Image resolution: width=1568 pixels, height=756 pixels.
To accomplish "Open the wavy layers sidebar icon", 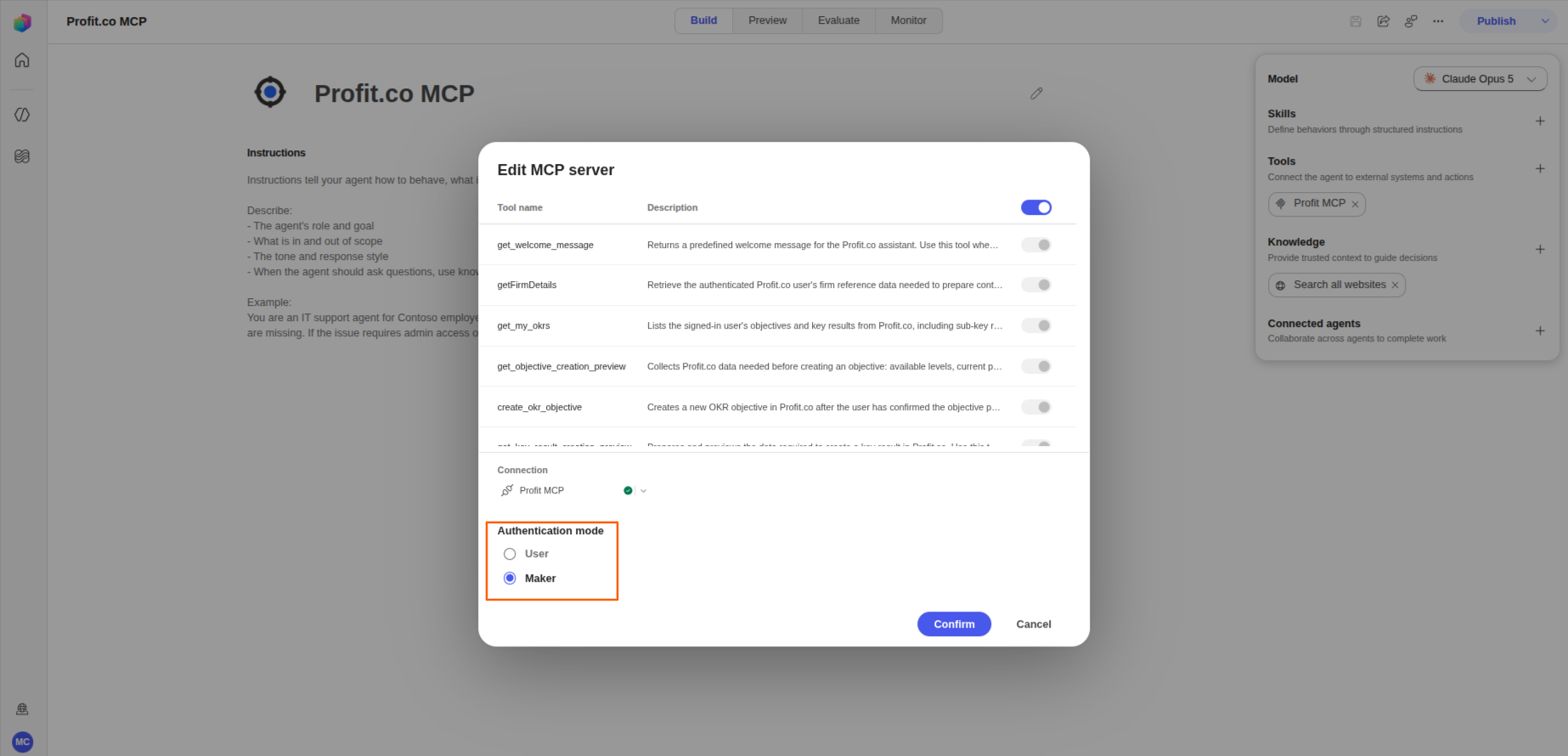I will [22, 156].
